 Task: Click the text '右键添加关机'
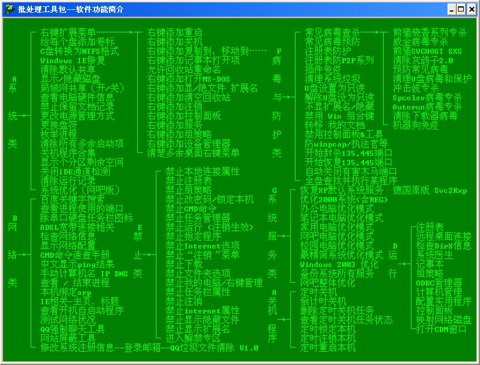175,42
